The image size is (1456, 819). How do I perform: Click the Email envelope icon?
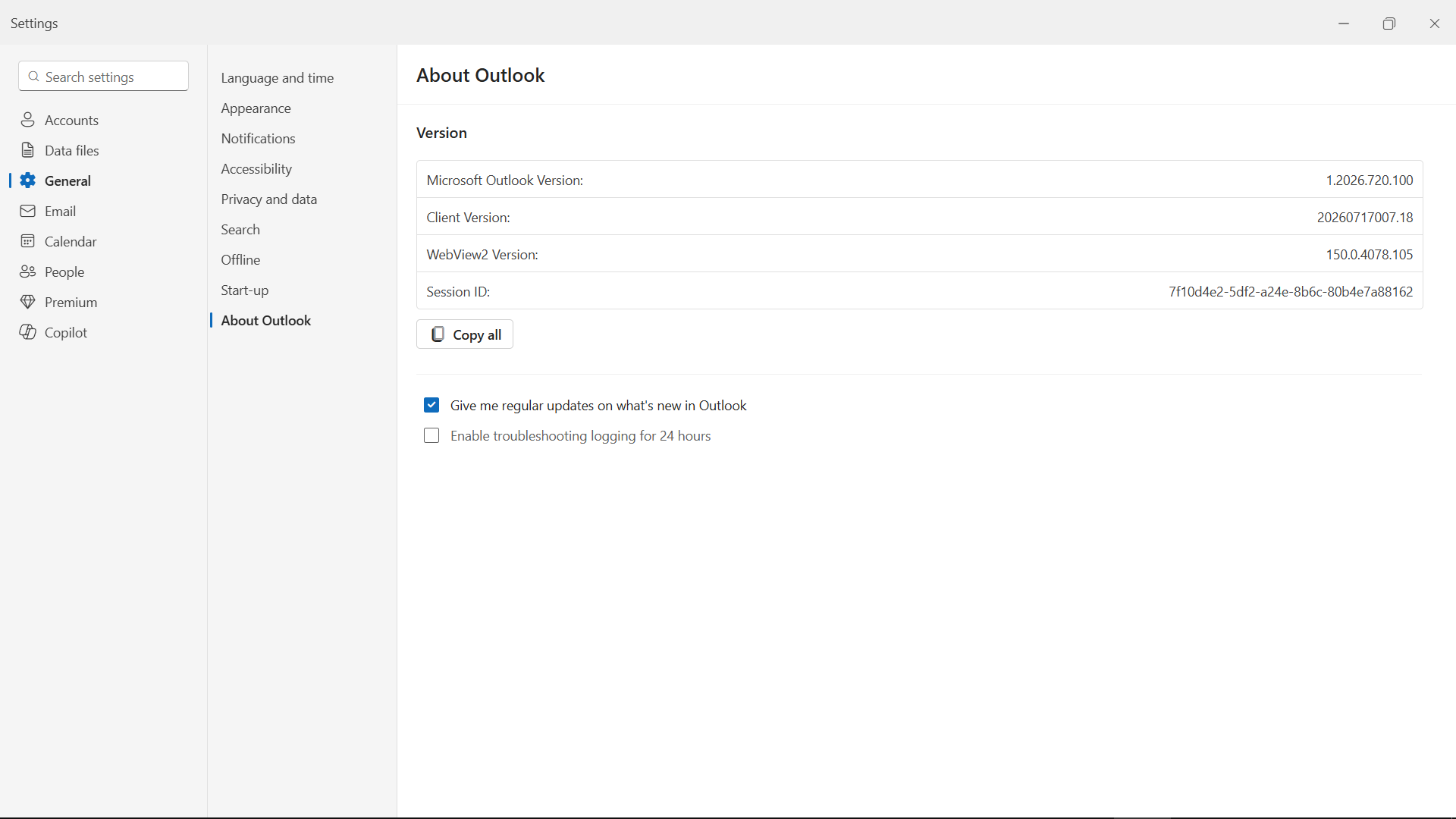[x=28, y=211]
